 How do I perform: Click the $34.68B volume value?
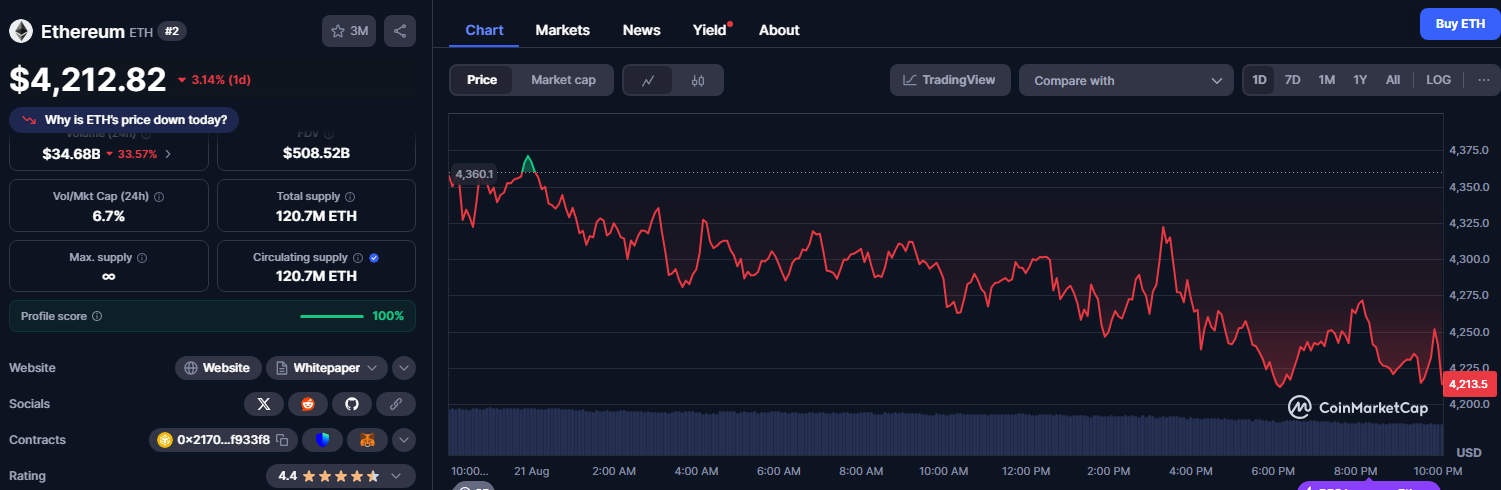pos(71,154)
